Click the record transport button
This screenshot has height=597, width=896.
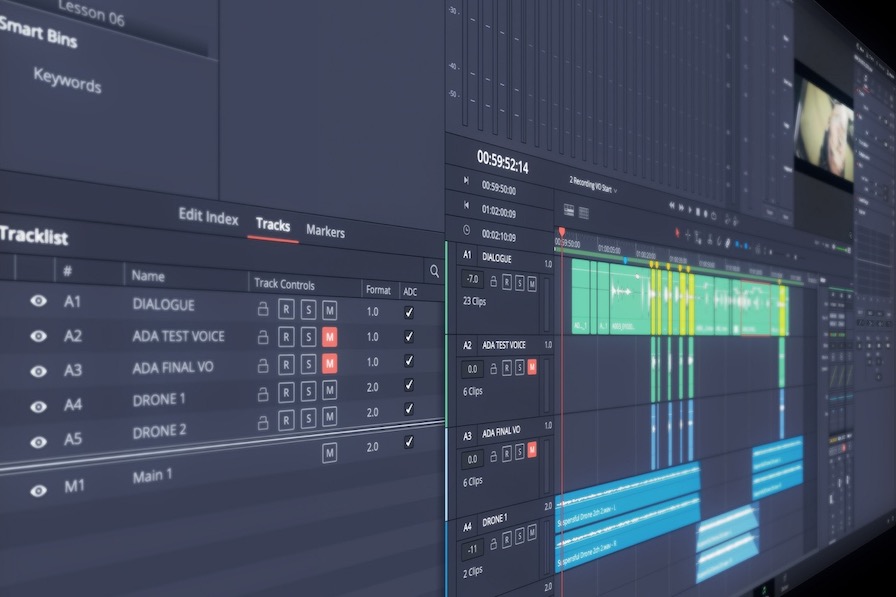tap(706, 214)
